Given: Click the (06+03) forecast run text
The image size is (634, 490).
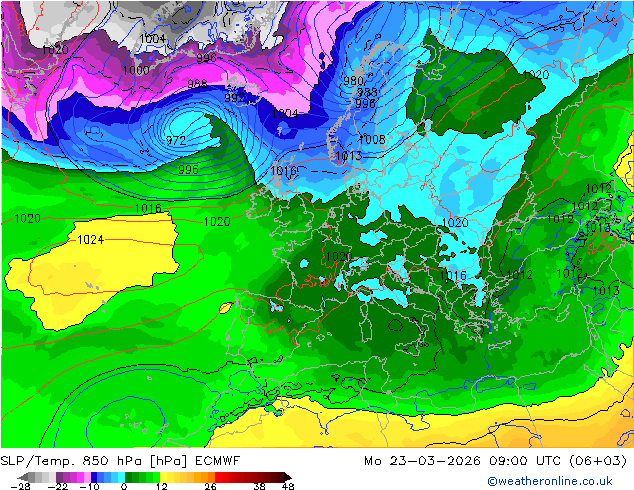Looking at the screenshot, I should pyautogui.click(x=598, y=460).
